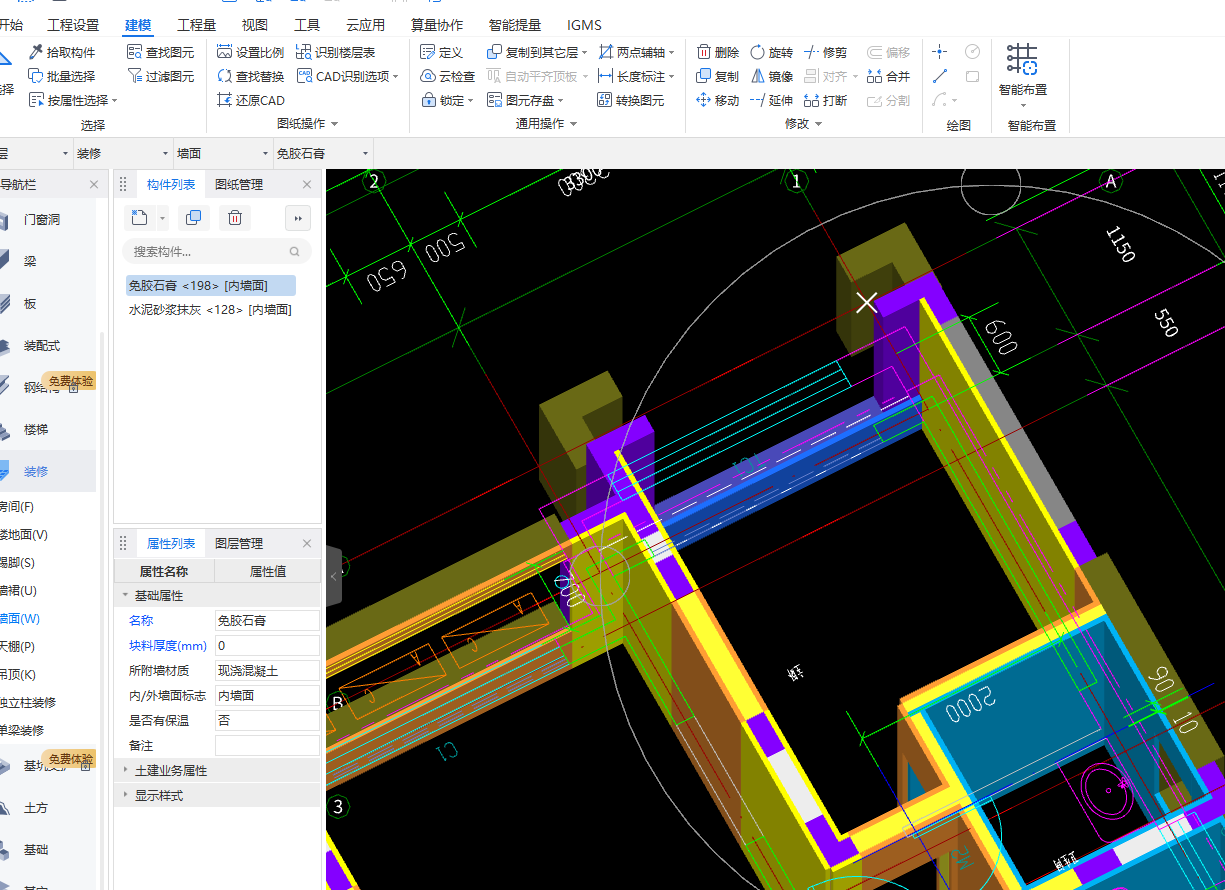Click the 合并 merge tool
Image resolution: width=1225 pixels, height=890 pixels.
888,76
